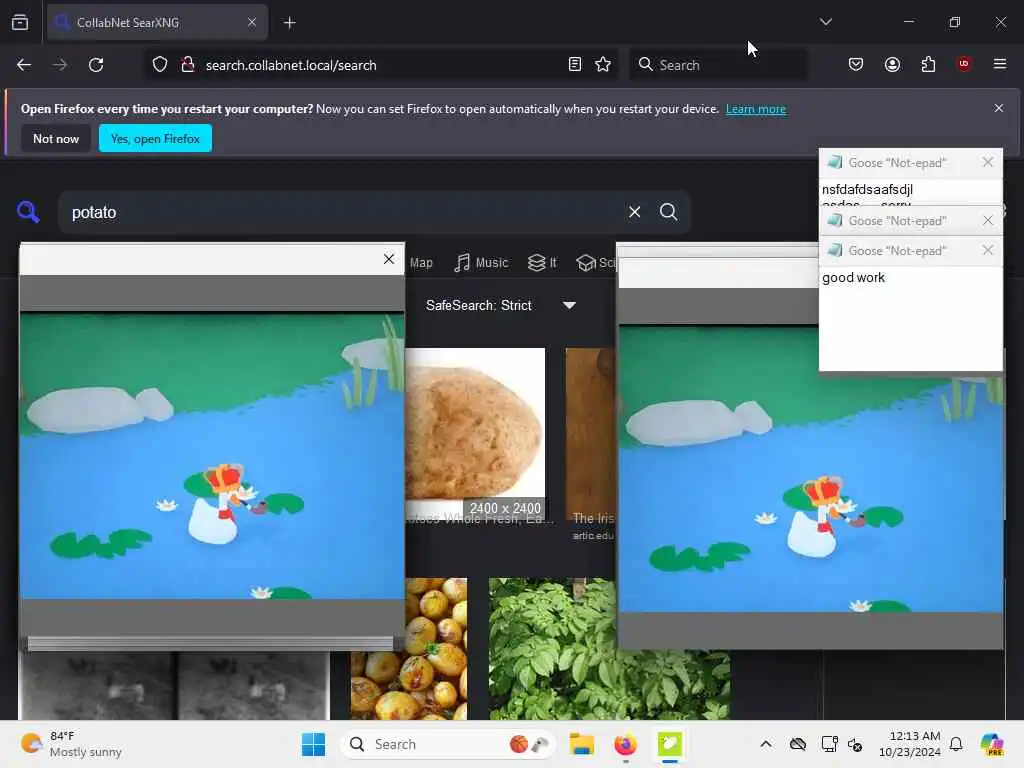Click the good work note text

[x=853, y=278]
